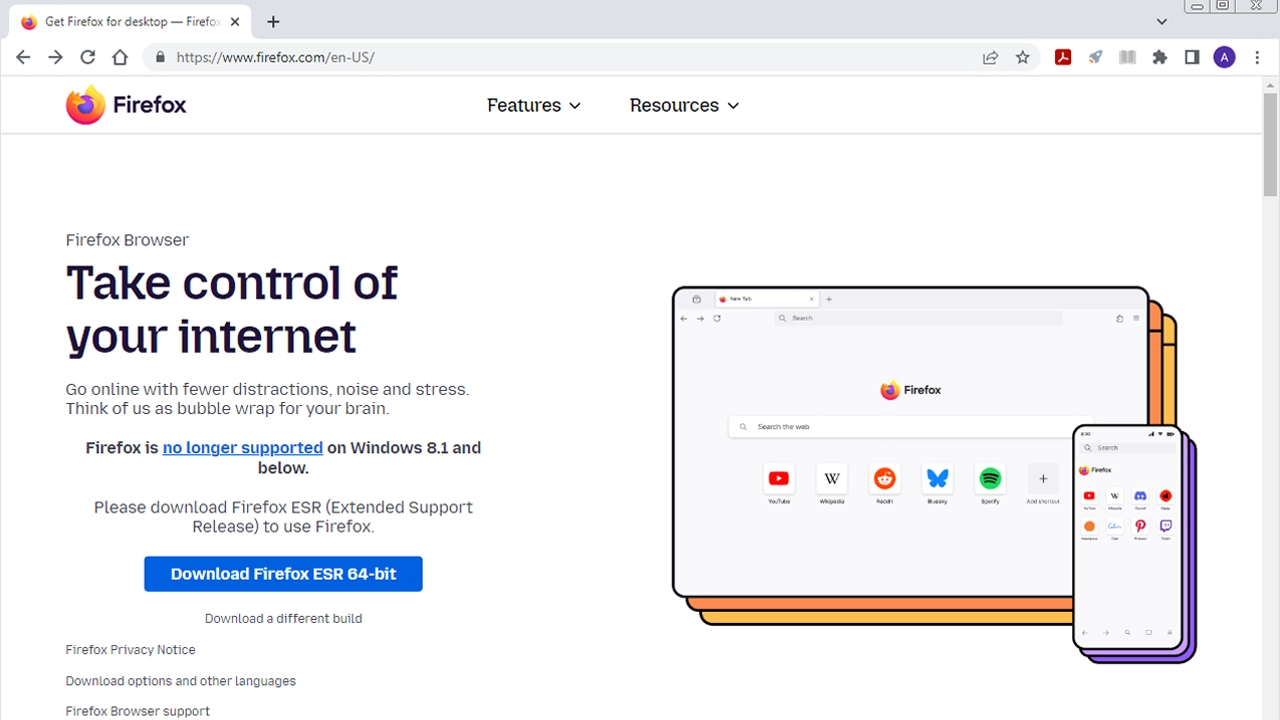Open a new browser tab

(273, 21)
